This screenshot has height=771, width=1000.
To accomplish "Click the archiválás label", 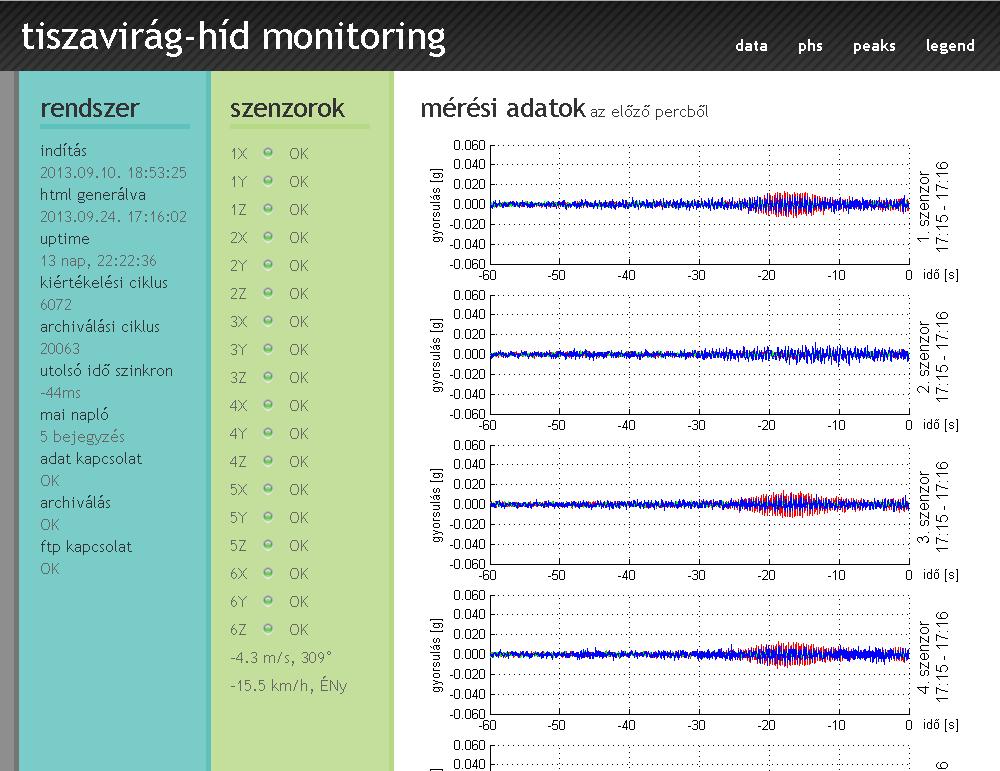I will [x=75, y=503].
